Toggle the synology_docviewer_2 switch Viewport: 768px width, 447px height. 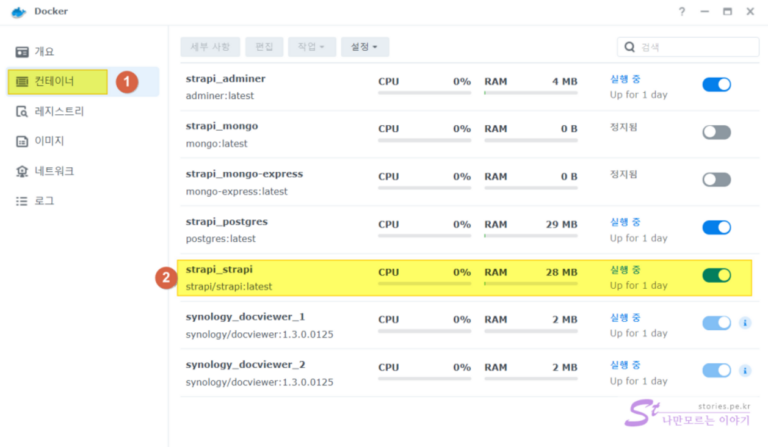717,371
